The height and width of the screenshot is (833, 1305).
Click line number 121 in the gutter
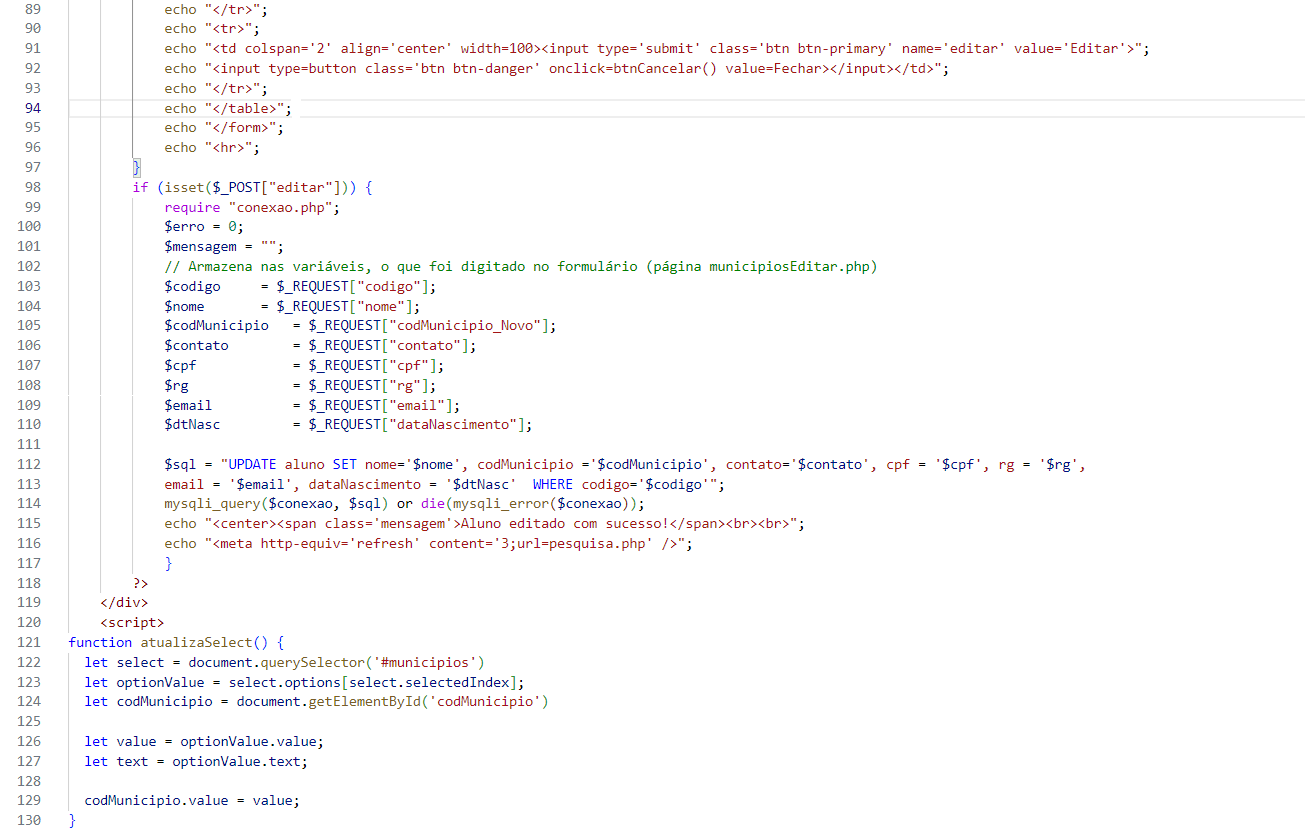[x=30, y=642]
